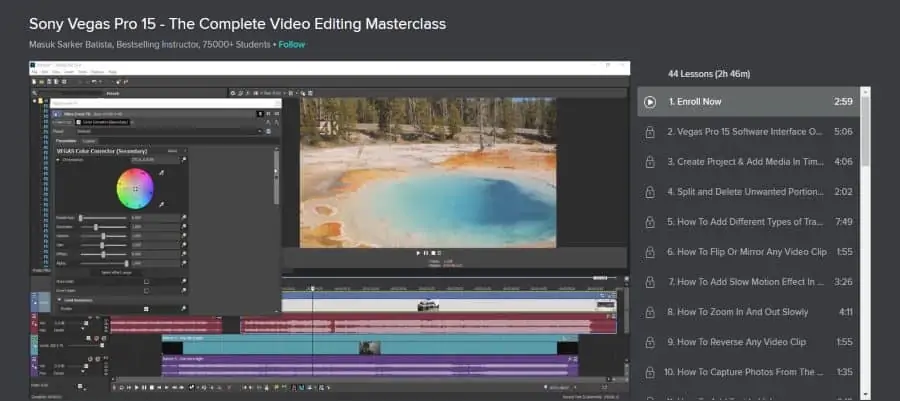Click the play icon beside Enroll Now

[x=650, y=102]
